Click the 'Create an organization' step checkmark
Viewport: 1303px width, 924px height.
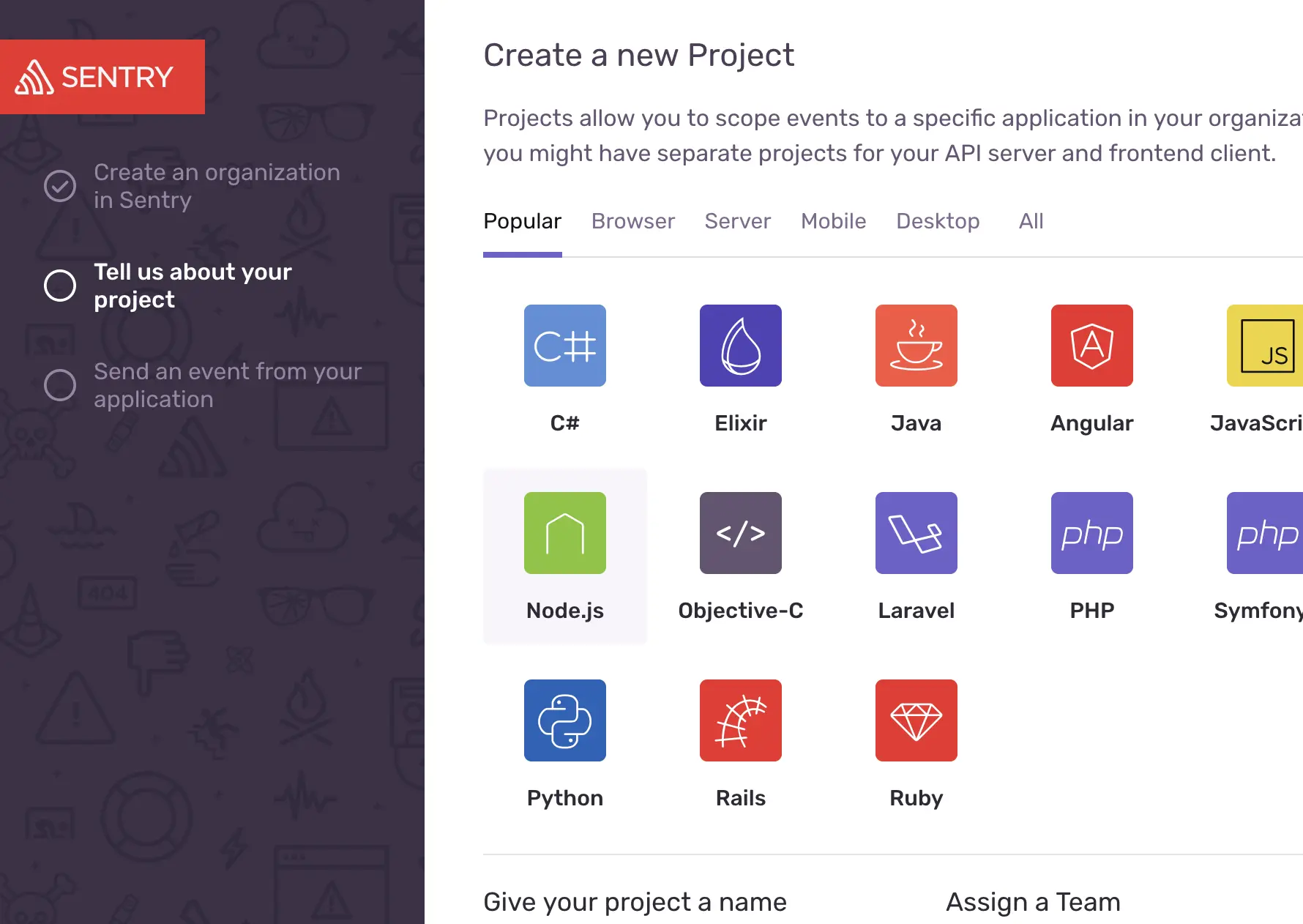[x=60, y=186]
